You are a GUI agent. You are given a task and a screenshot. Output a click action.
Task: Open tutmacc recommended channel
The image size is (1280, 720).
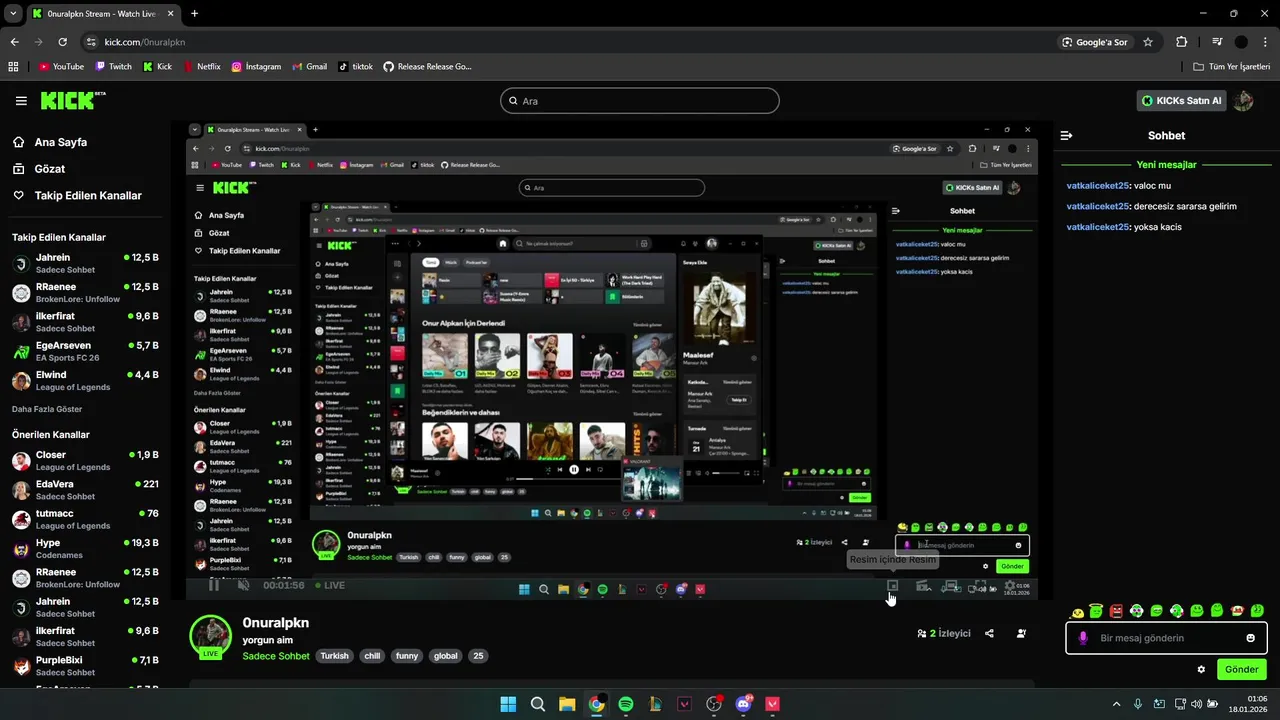85,519
